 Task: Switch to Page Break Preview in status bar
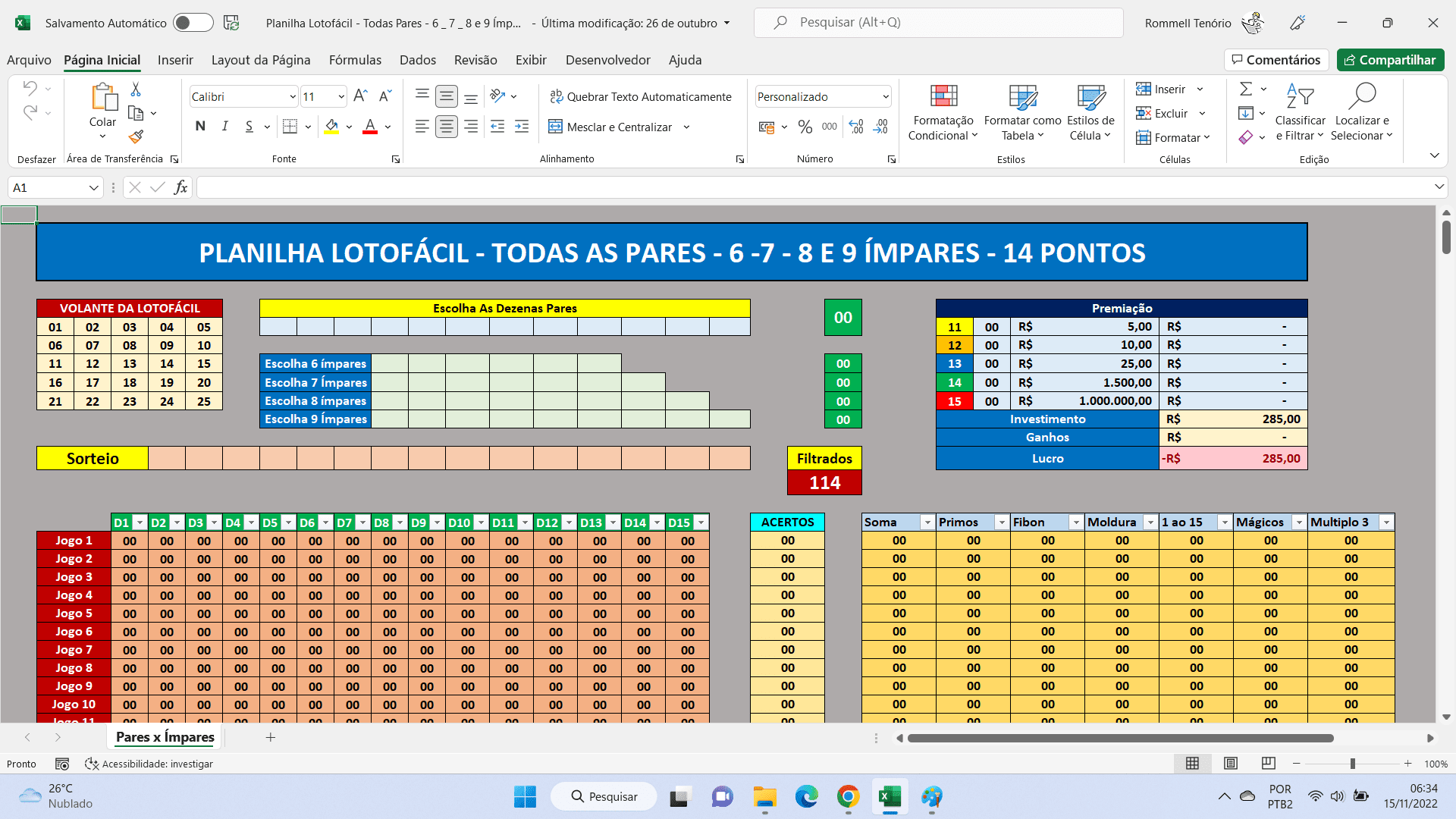pyautogui.click(x=1269, y=763)
